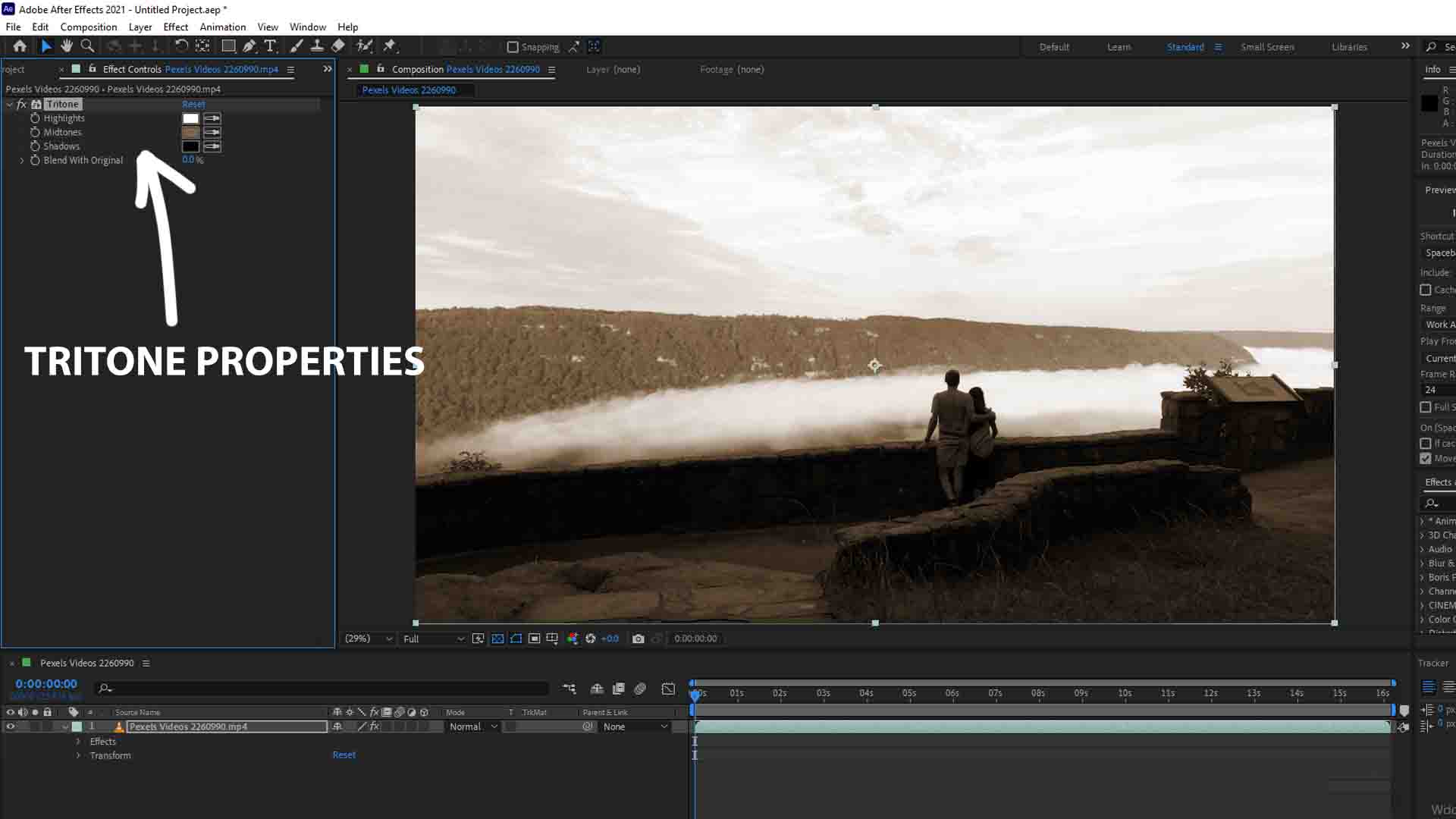This screenshot has width=1456, height=819.
Task: Reset the Tritone effect
Action: [x=193, y=105]
